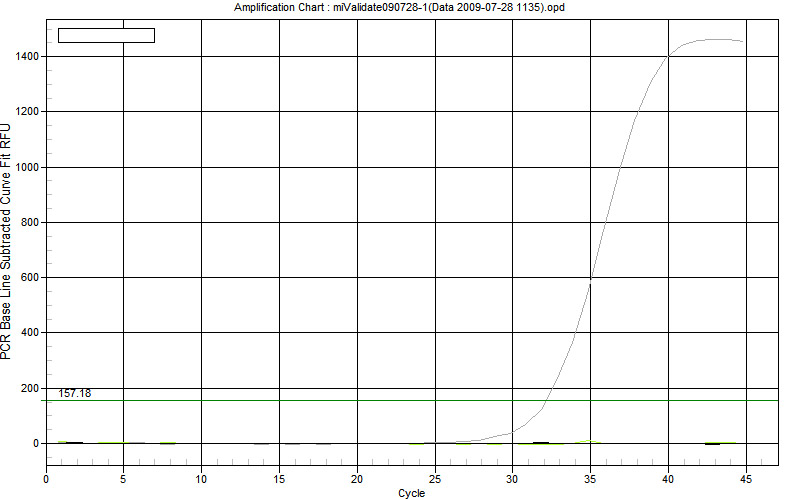Click the 800 y-axis tick label
This screenshot has width=800, height=500.
30,222
